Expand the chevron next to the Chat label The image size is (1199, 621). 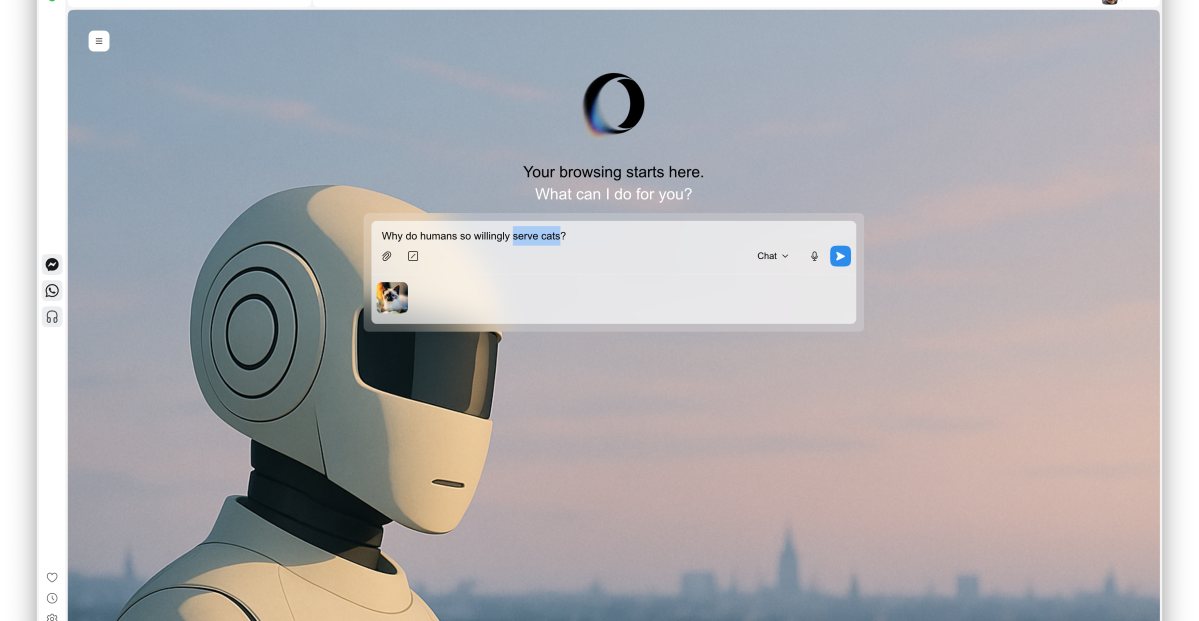pyautogui.click(x=786, y=256)
